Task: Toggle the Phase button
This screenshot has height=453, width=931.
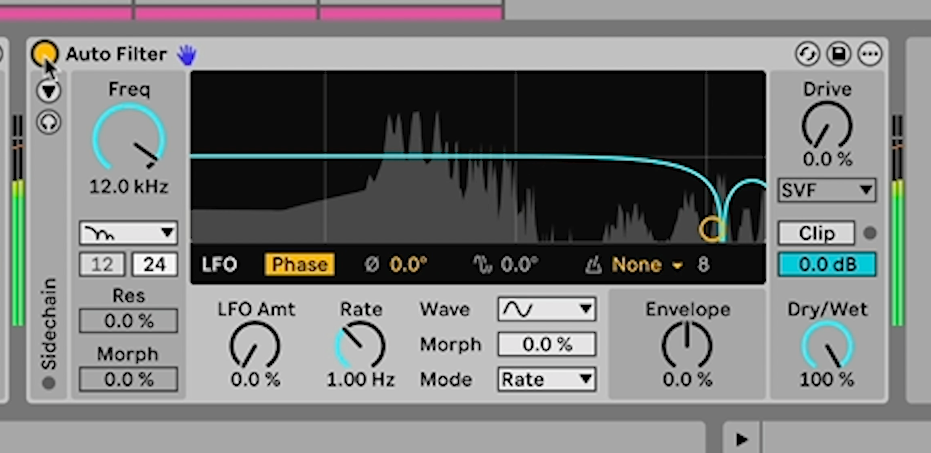Action: (x=300, y=265)
